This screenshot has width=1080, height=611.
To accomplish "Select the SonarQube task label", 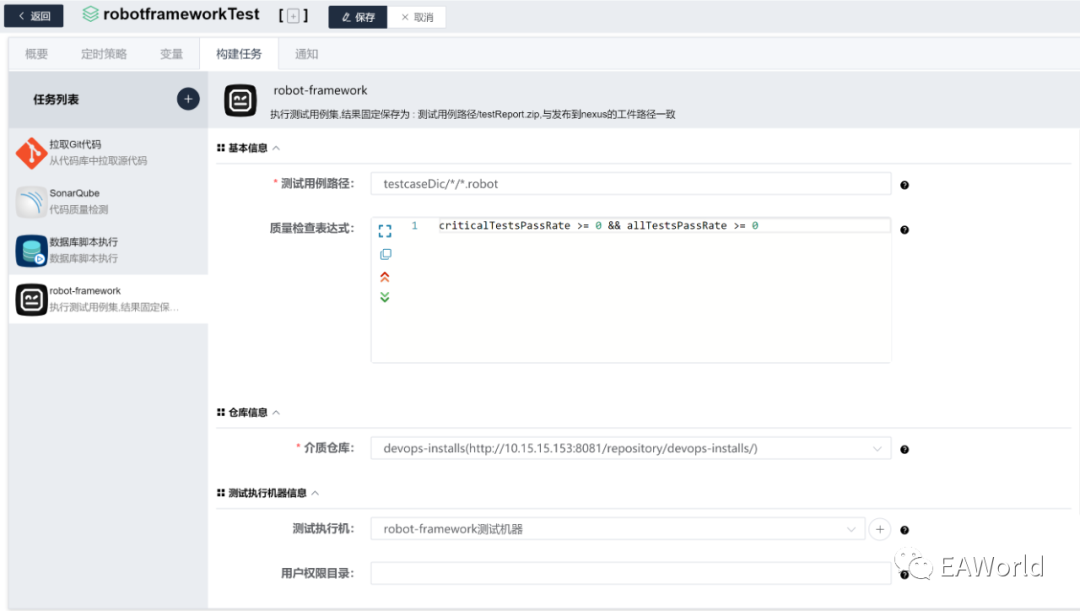I will coord(74,194).
